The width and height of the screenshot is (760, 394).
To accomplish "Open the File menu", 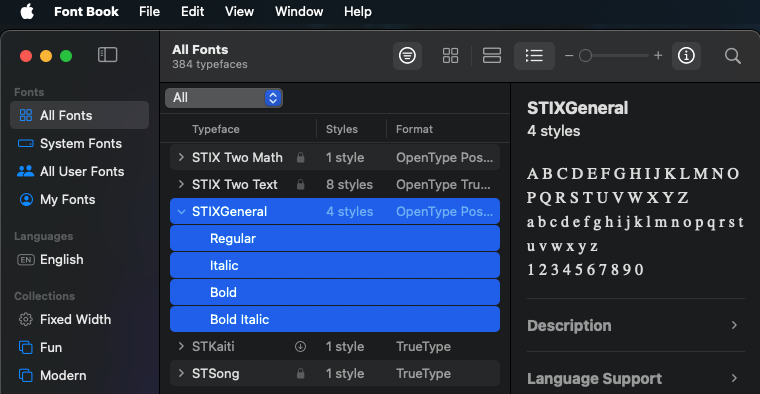I will (x=149, y=11).
